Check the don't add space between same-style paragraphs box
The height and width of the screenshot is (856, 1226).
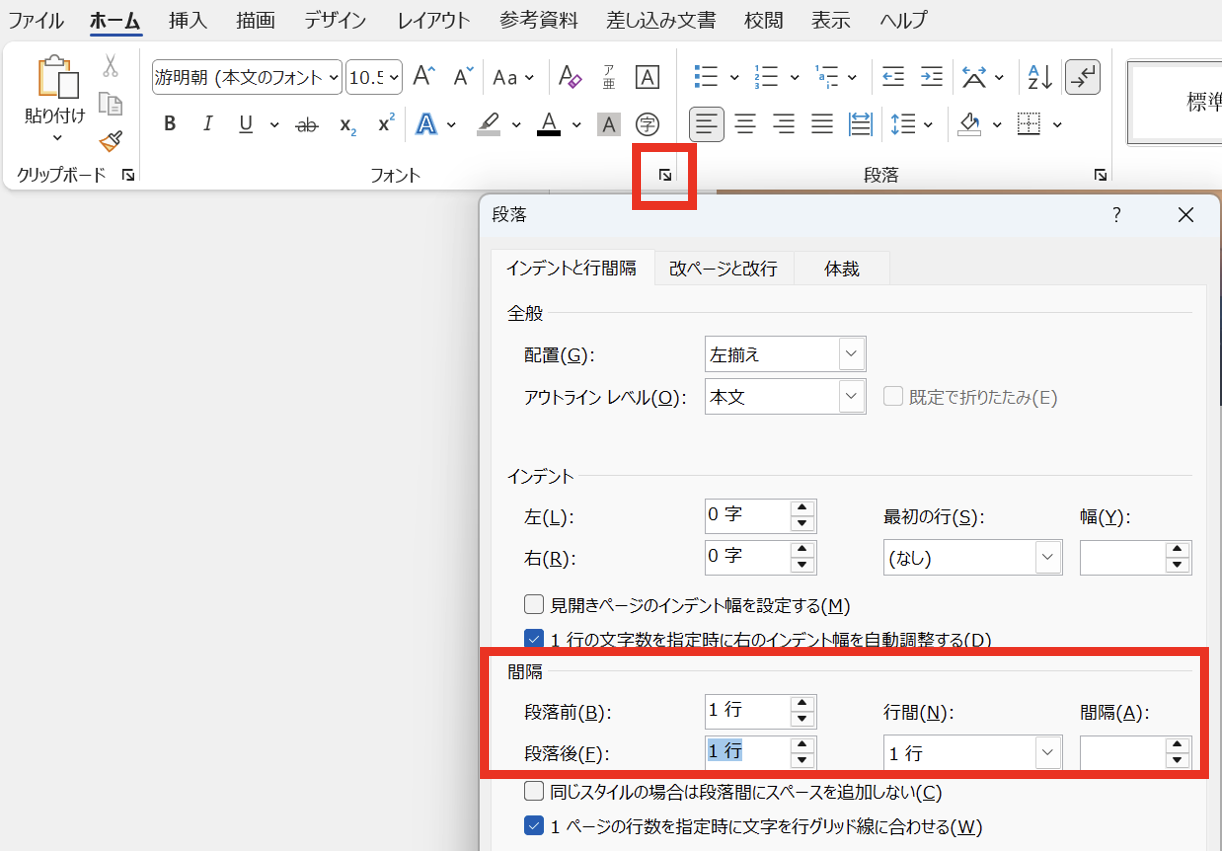click(534, 792)
